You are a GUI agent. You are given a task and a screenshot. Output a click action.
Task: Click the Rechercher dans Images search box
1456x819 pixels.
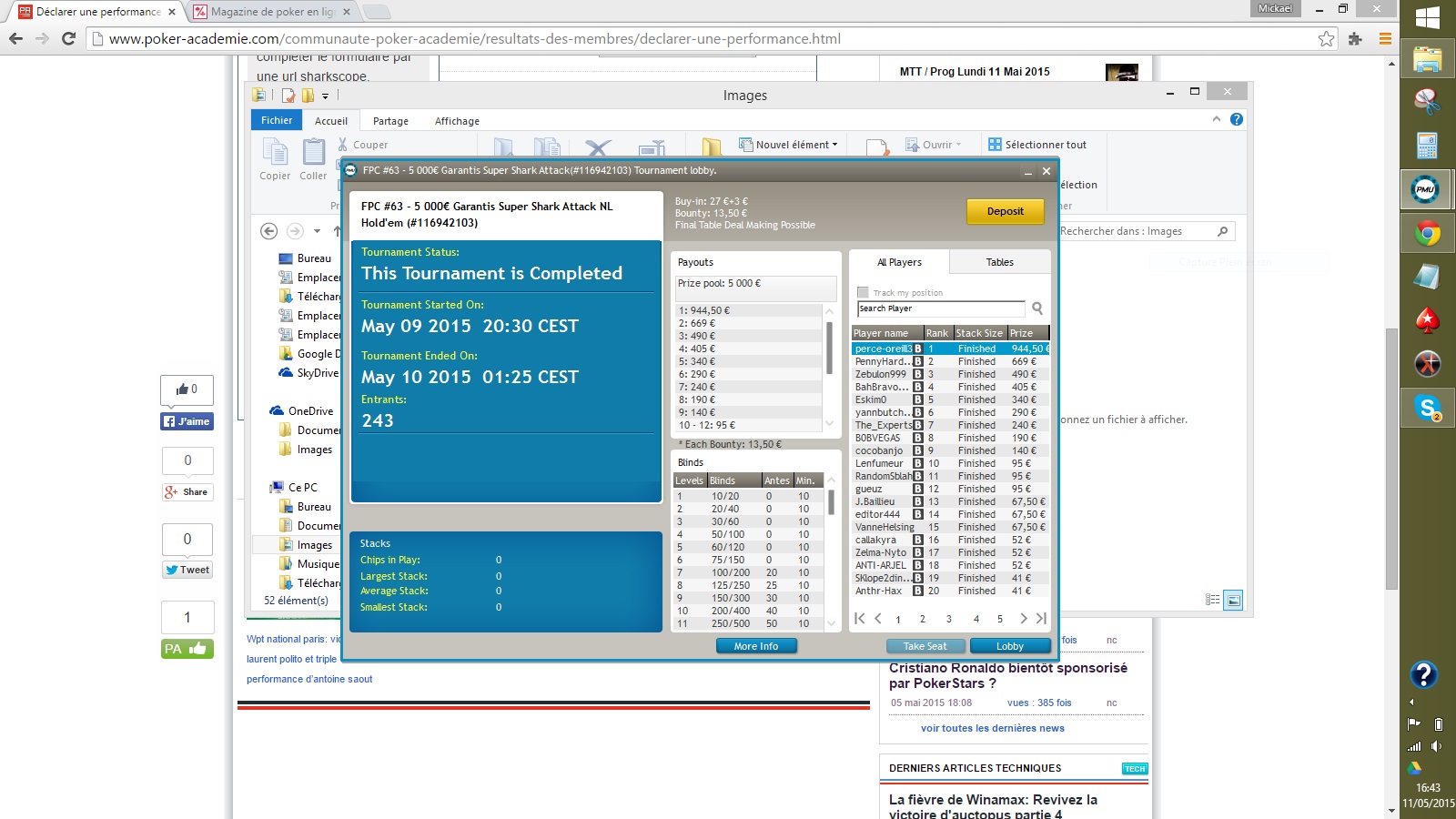(x=1145, y=231)
